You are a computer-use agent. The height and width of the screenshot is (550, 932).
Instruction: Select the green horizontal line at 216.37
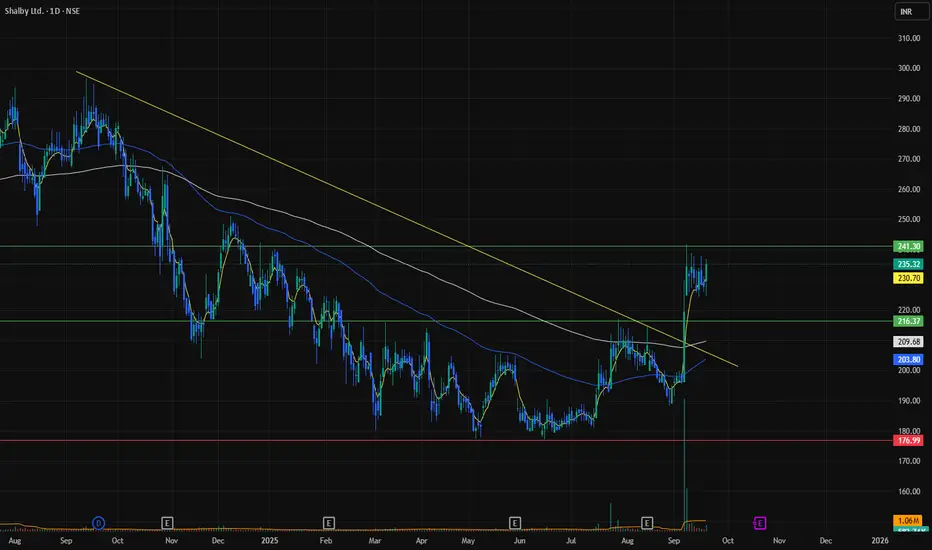click(446, 321)
